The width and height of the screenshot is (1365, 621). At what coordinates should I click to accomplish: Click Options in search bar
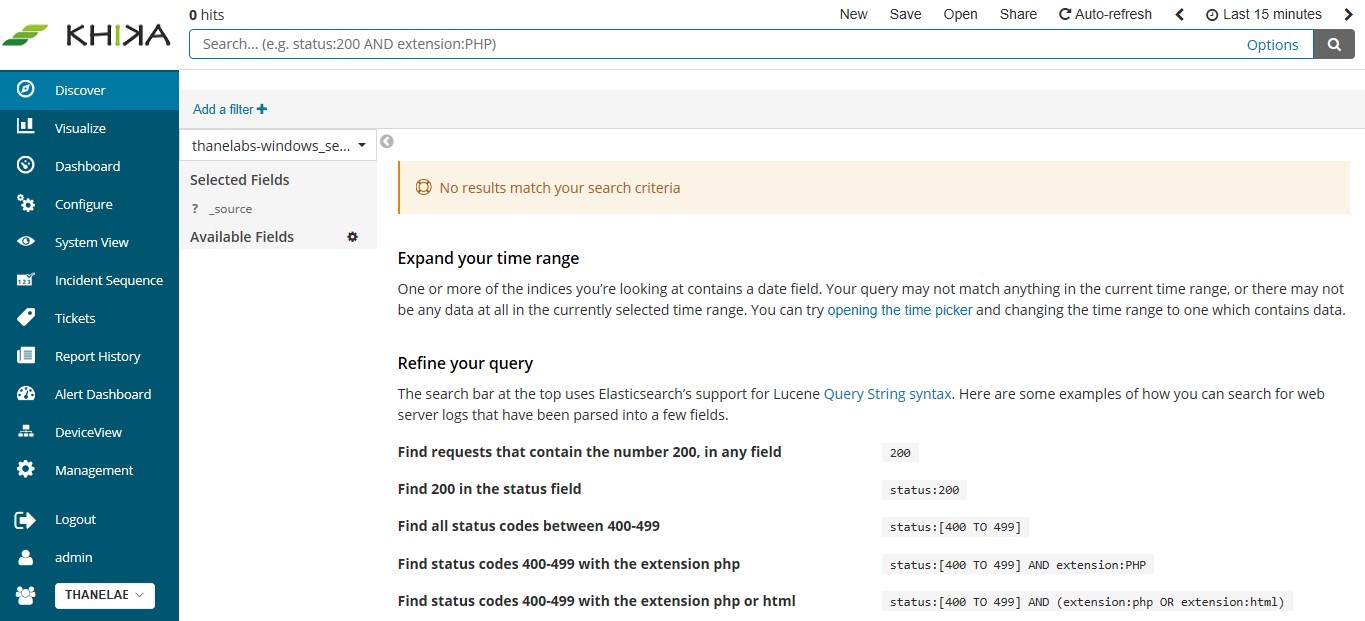[x=1272, y=45]
